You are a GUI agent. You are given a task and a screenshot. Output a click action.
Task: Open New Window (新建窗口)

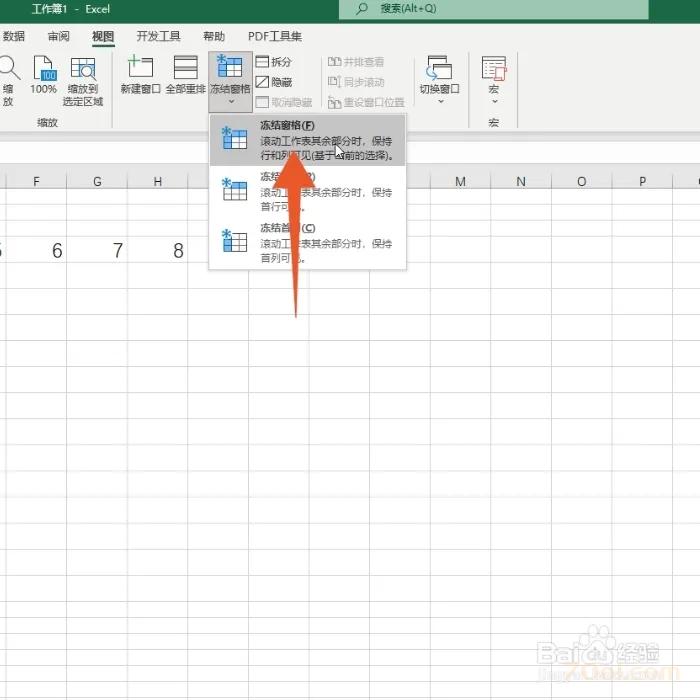point(140,75)
